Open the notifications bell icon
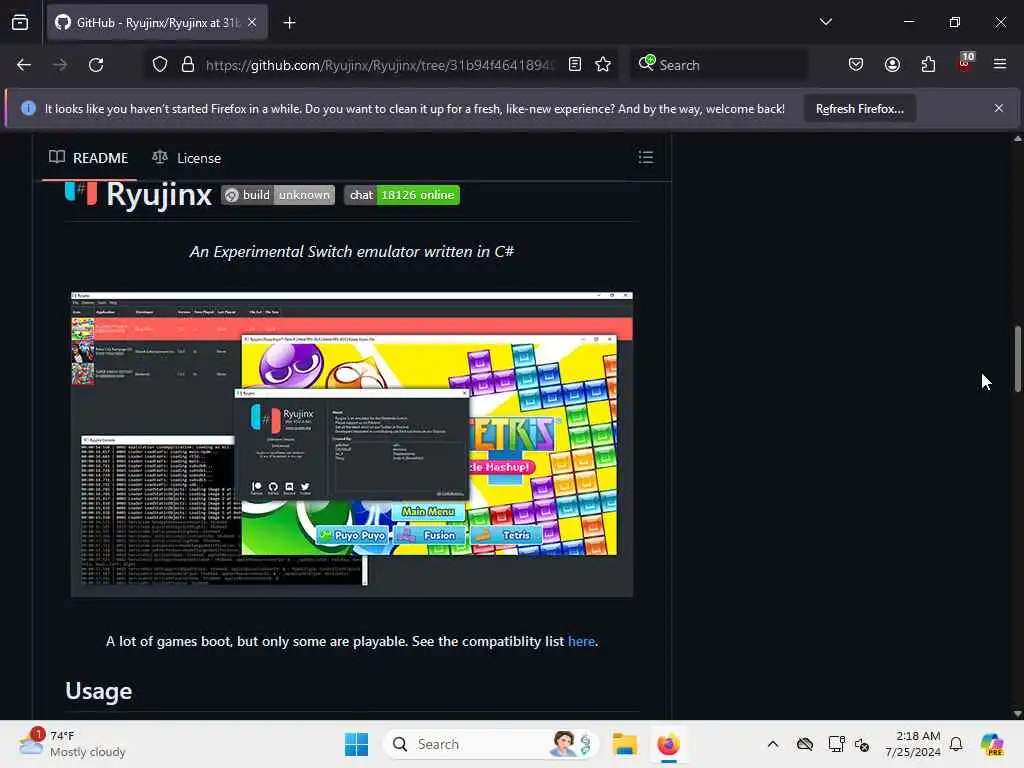1024x768 pixels. (x=956, y=744)
